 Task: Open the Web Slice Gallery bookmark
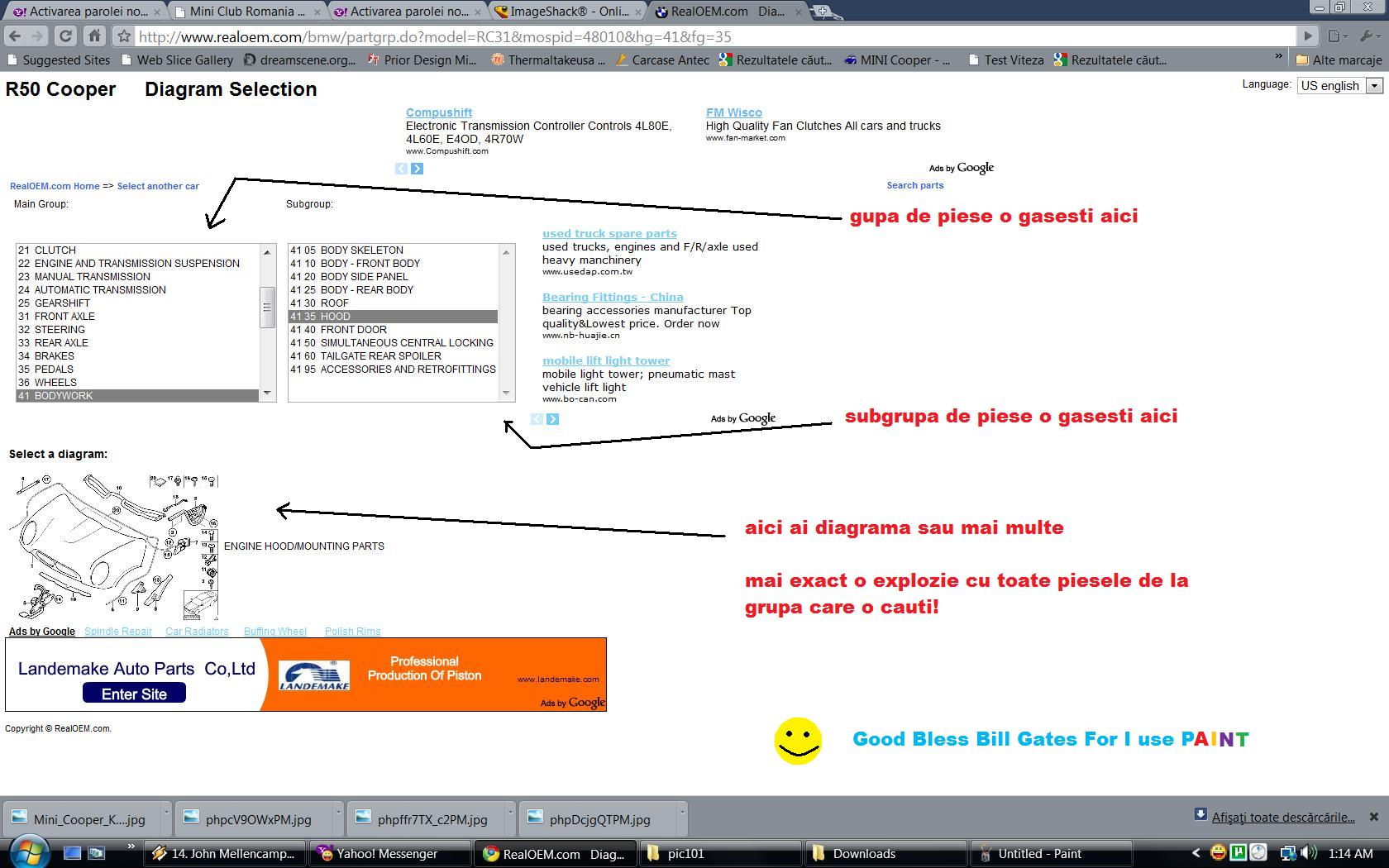pyautogui.click(x=177, y=60)
